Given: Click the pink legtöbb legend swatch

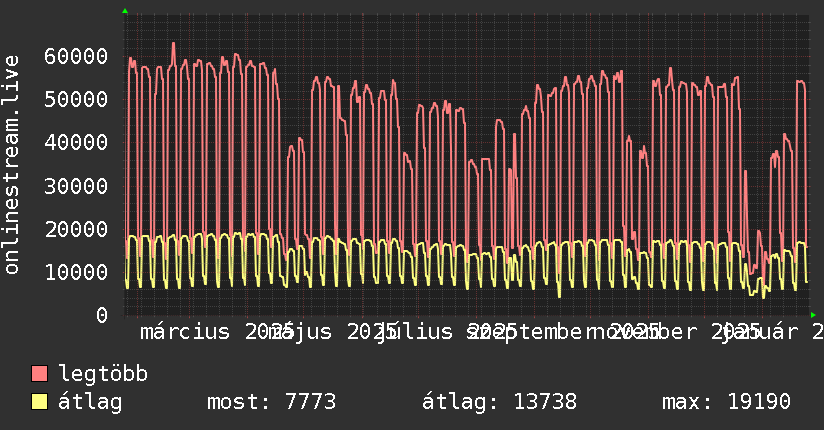Looking at the screenshot, I should tap(39, 373).
